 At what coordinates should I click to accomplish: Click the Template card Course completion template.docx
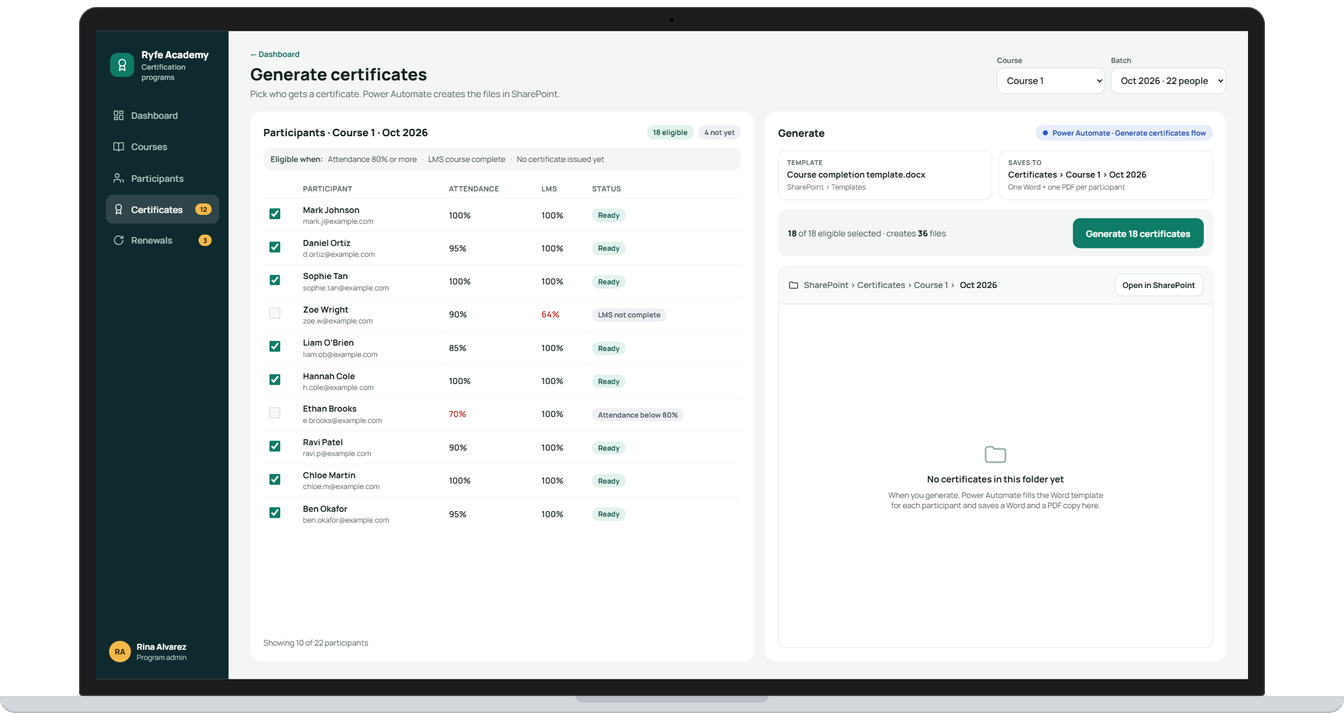click(885, 175)
